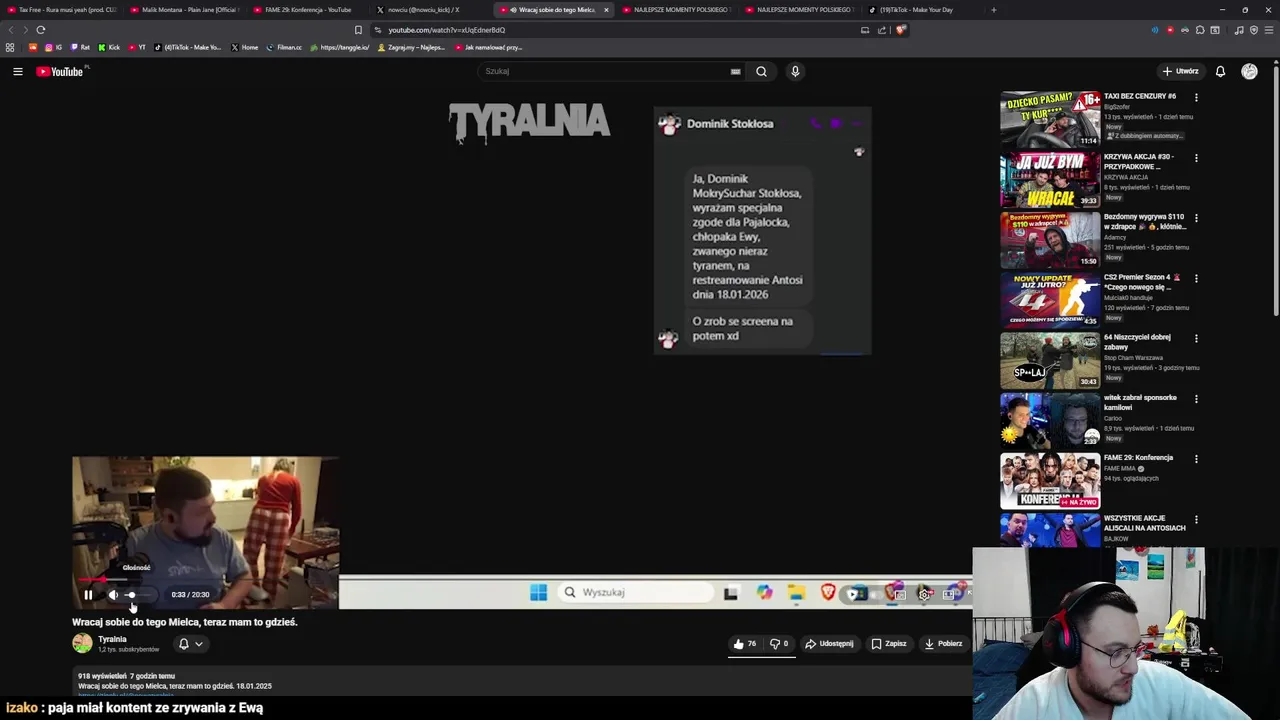Click Windows Start button in video taskbar
This screenshot has height=720, width=1280.
tap(538, 592)
